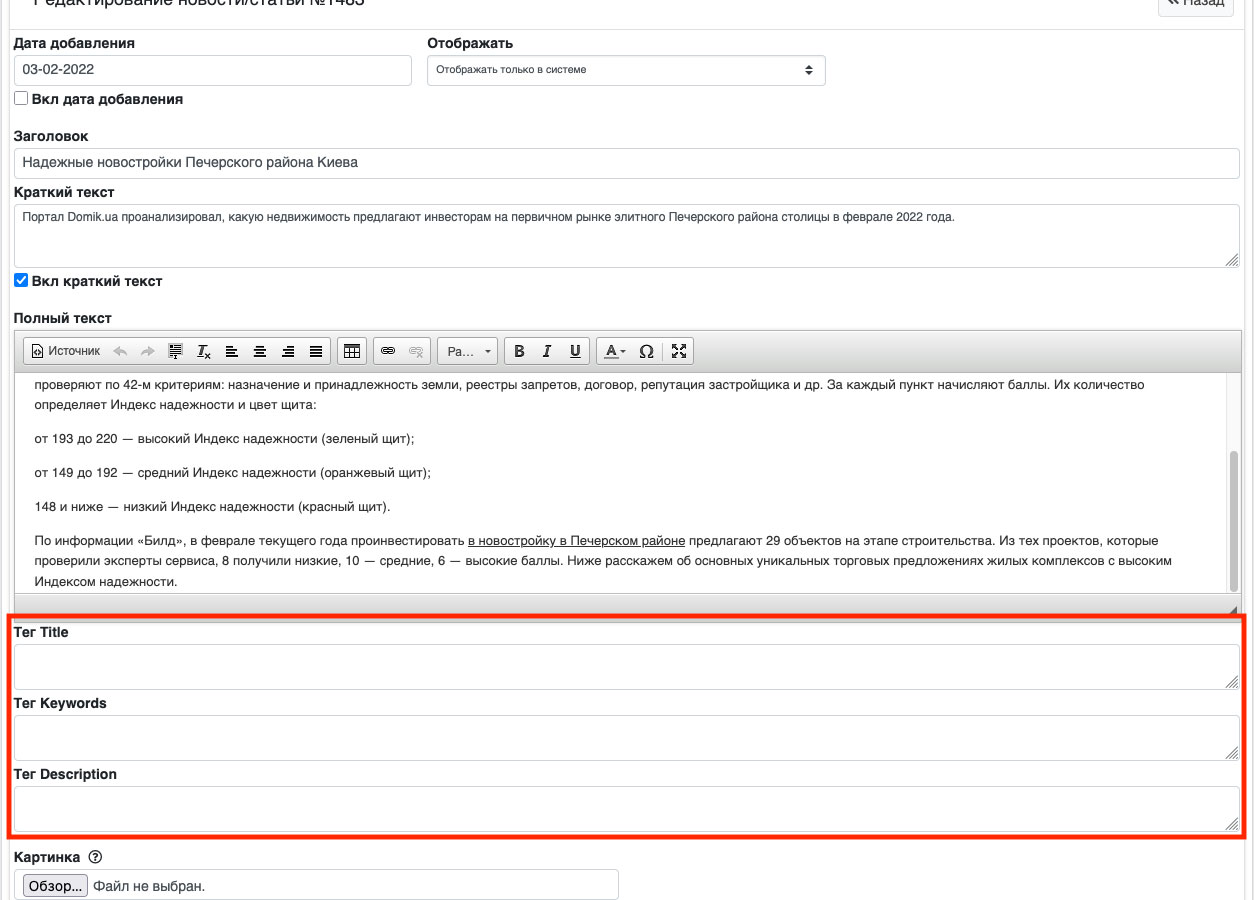The width and height of the screenshot is (1254, 900).
Task: Click the 'Обзор...' file browse button
Action: [x=55, y=886]
